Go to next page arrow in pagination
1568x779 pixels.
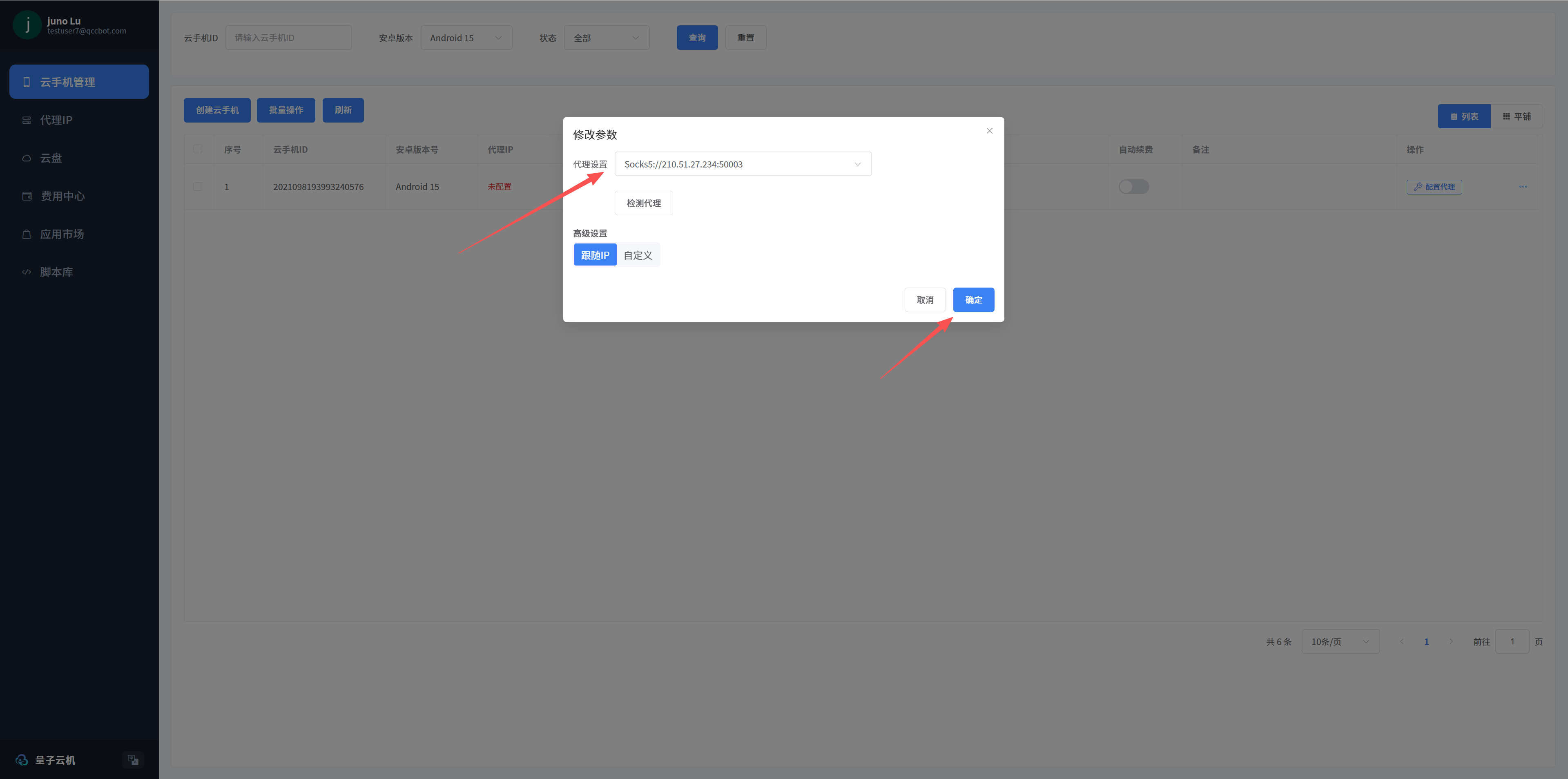[x=1450, y=641]
